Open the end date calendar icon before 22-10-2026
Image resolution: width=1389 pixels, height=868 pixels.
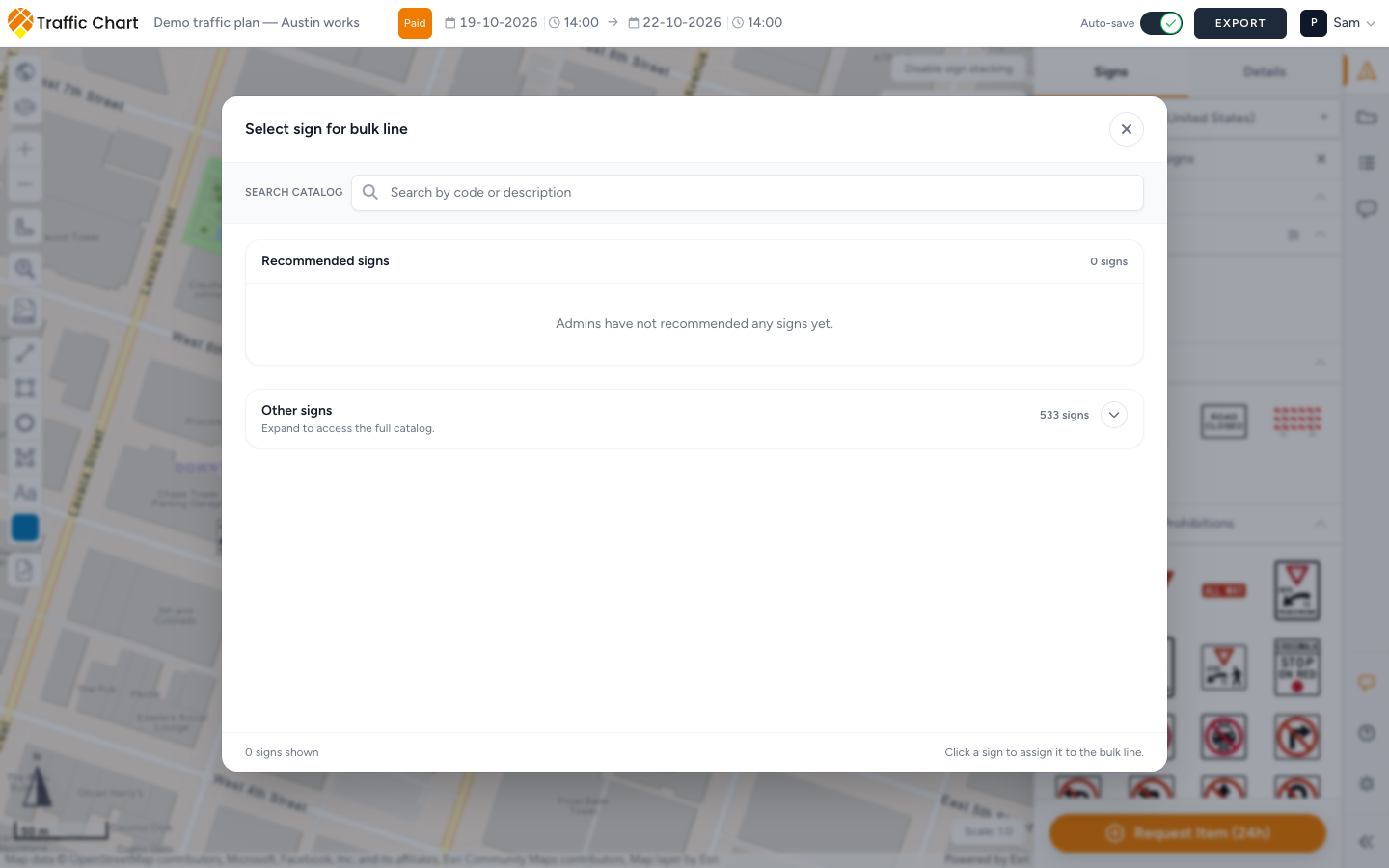click(x=634, y=23)
